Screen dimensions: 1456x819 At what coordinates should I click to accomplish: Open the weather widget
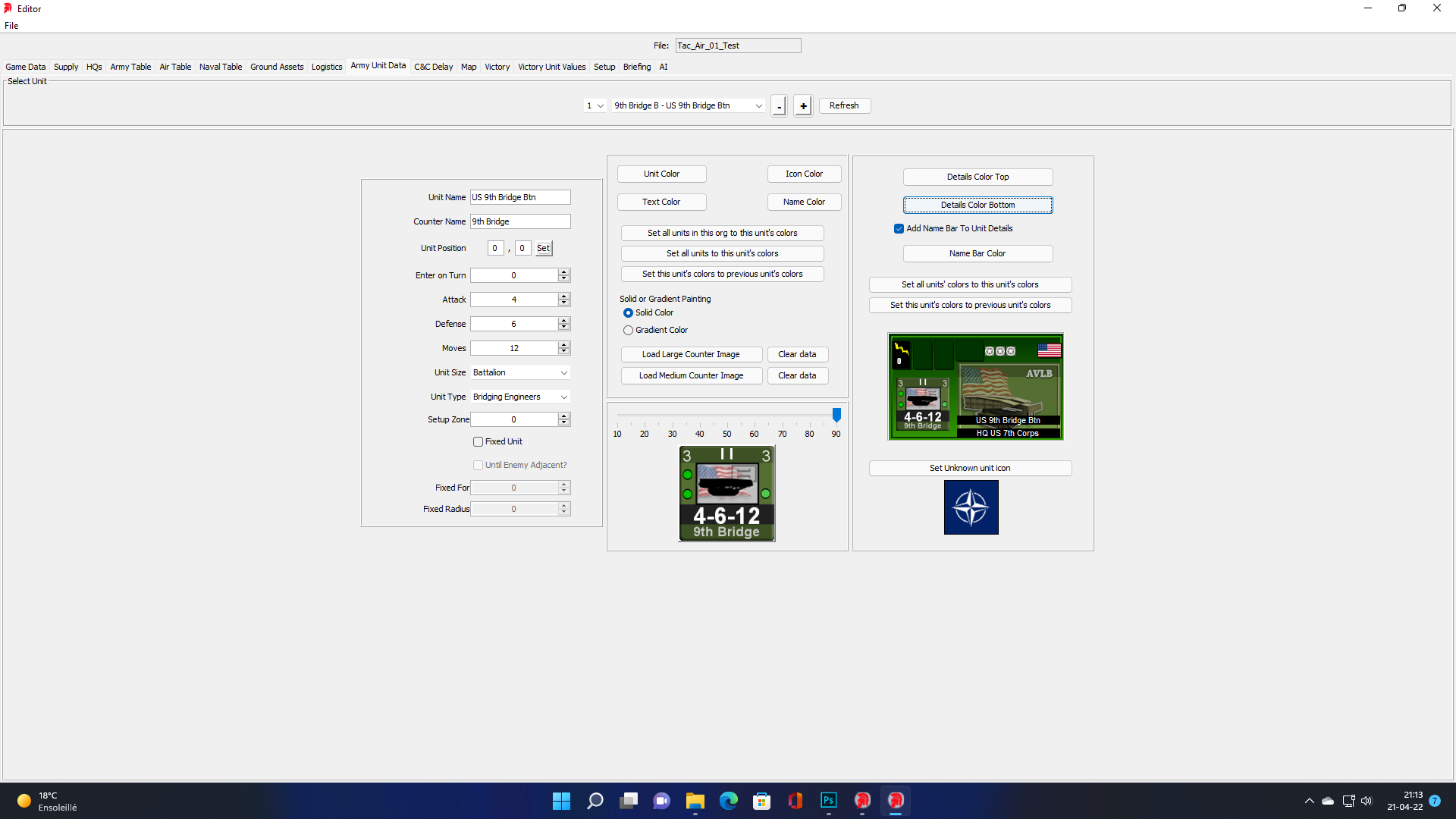pyautogui.click(x=47, y=801)
